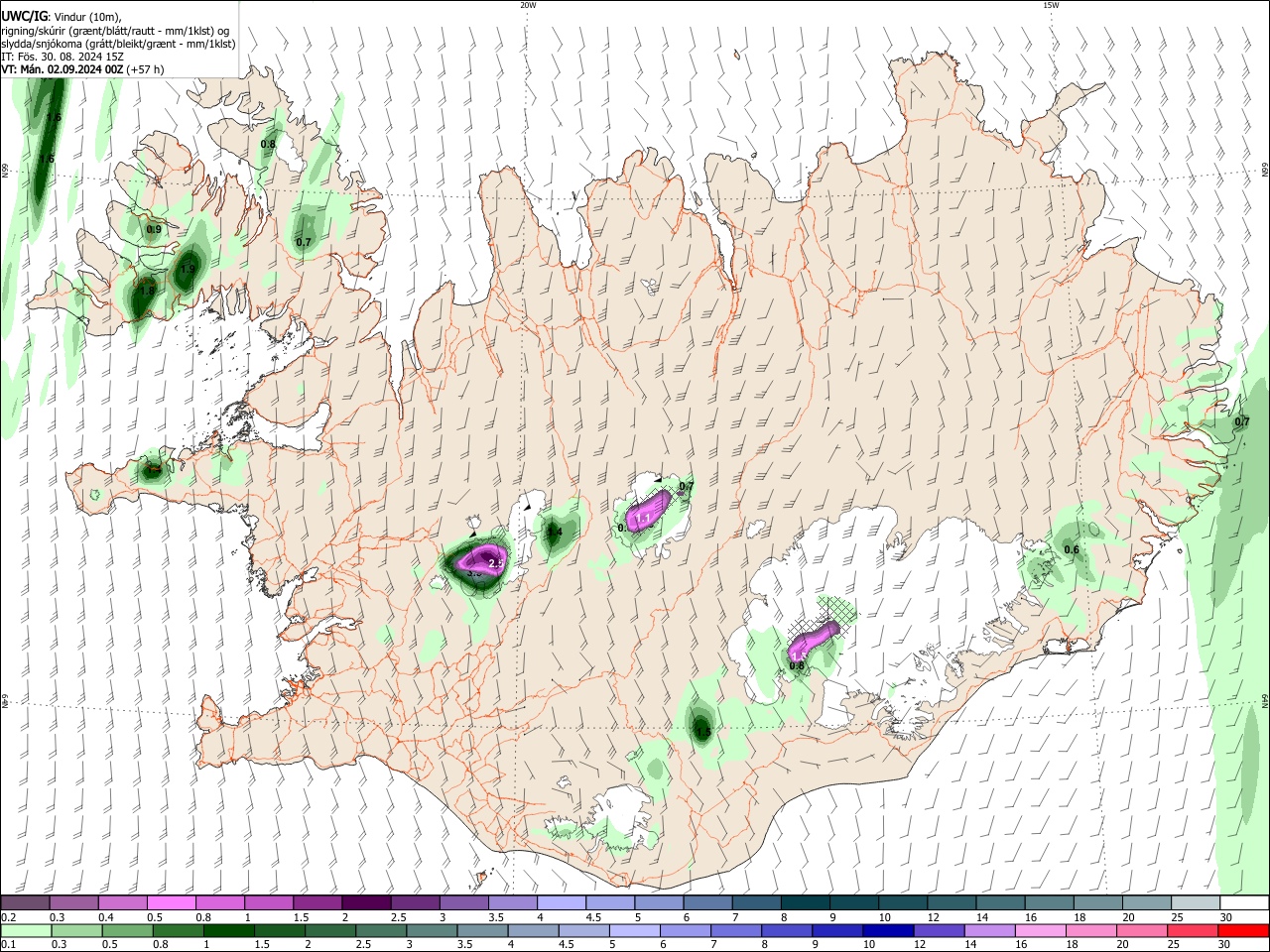Click the '0.4' label on the snow scale
The height and width of the screenshot is (952, 1270).
coord(107,917)
